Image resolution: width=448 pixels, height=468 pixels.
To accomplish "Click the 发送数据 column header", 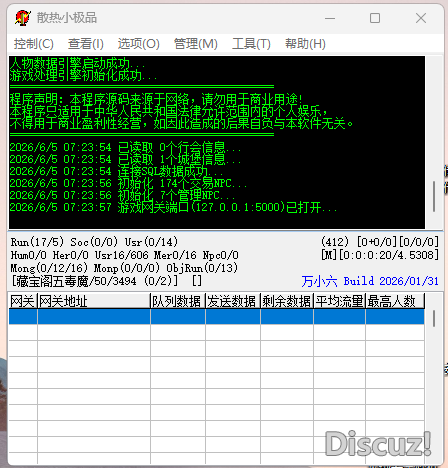I will click(233, 301).
